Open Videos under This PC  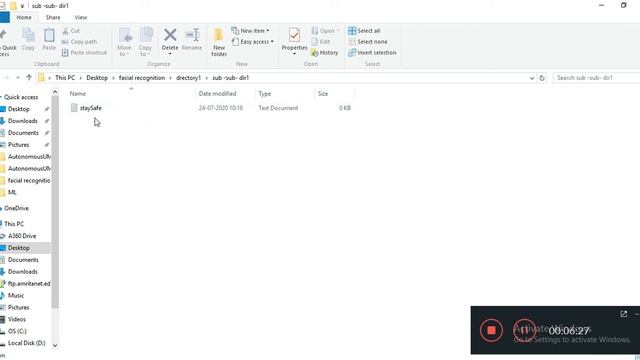17,319
